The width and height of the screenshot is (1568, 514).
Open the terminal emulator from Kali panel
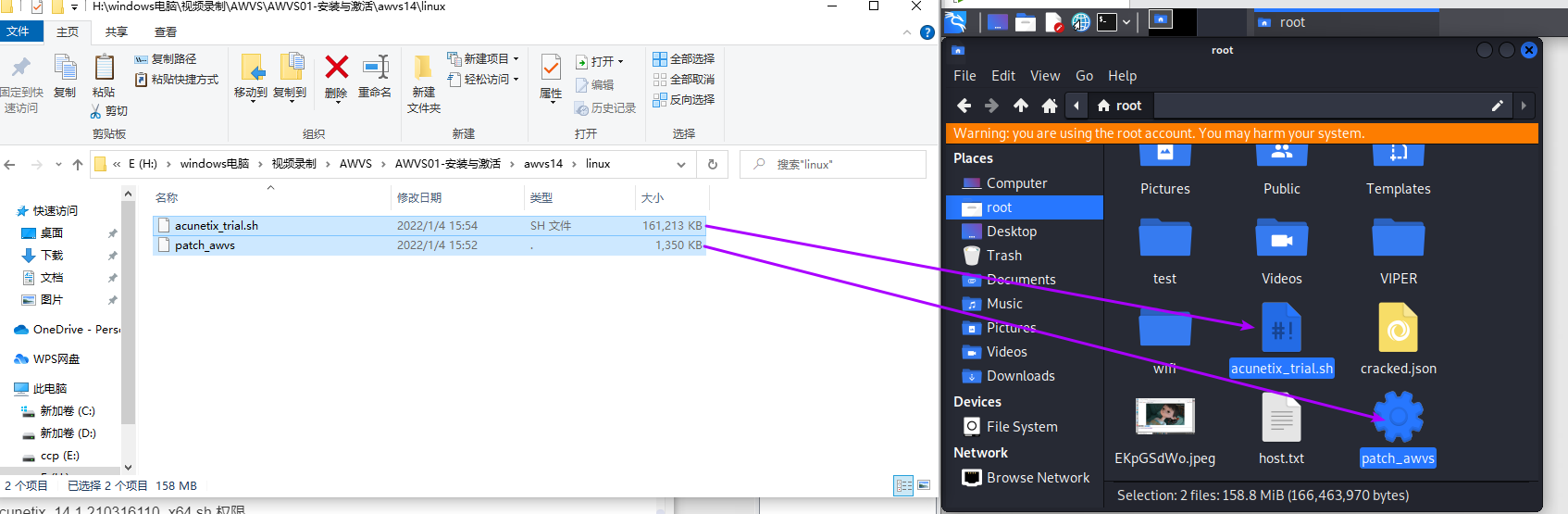click(1106, 22)
